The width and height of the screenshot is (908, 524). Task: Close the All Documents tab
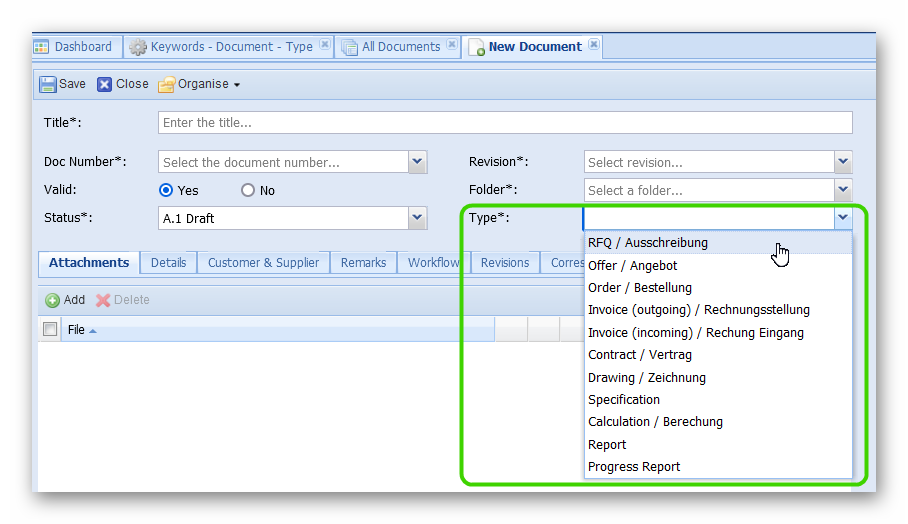(451, 46)
